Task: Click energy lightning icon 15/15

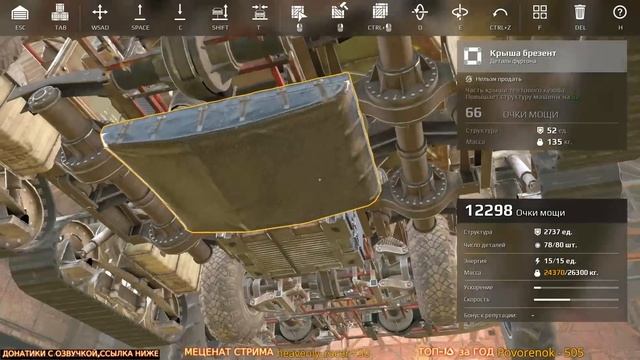Action: [x=538, y=260]
